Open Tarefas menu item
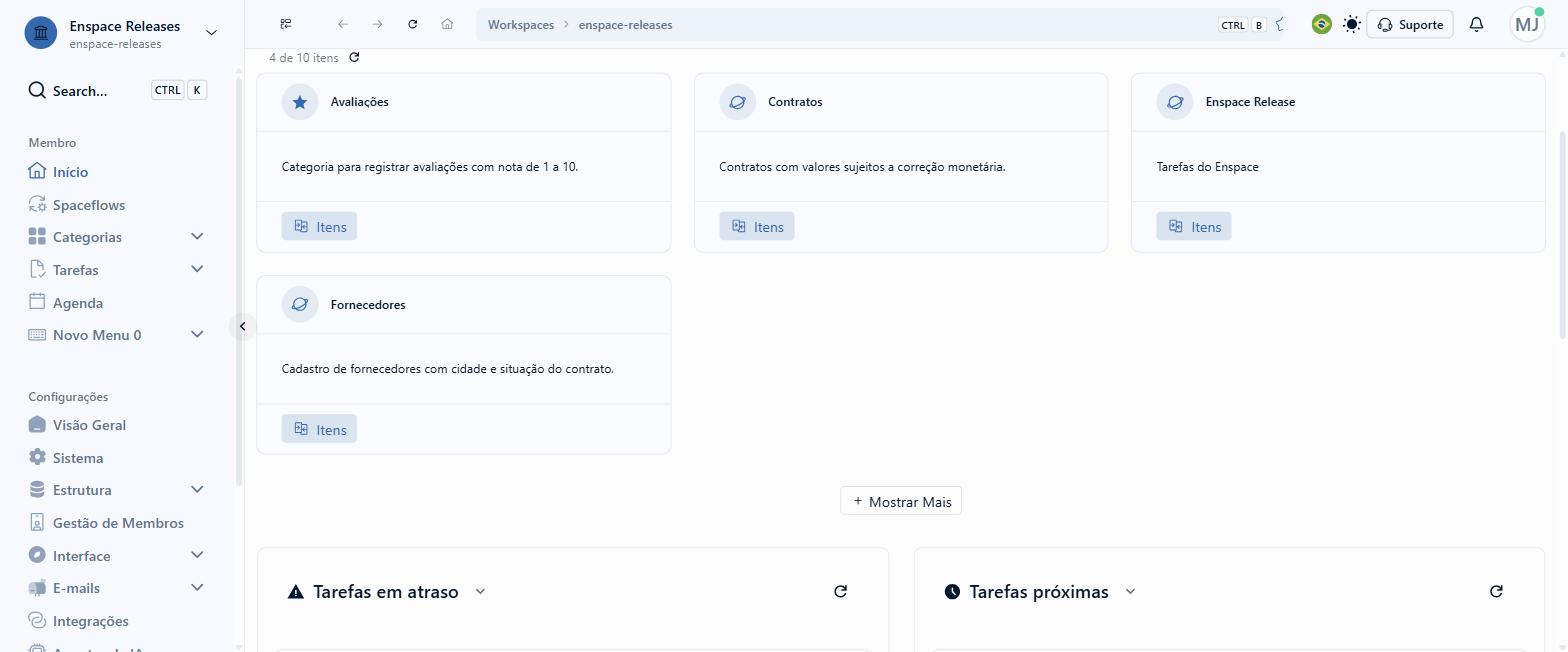The height and width of the screenshot is (652, 1568). 76,270
